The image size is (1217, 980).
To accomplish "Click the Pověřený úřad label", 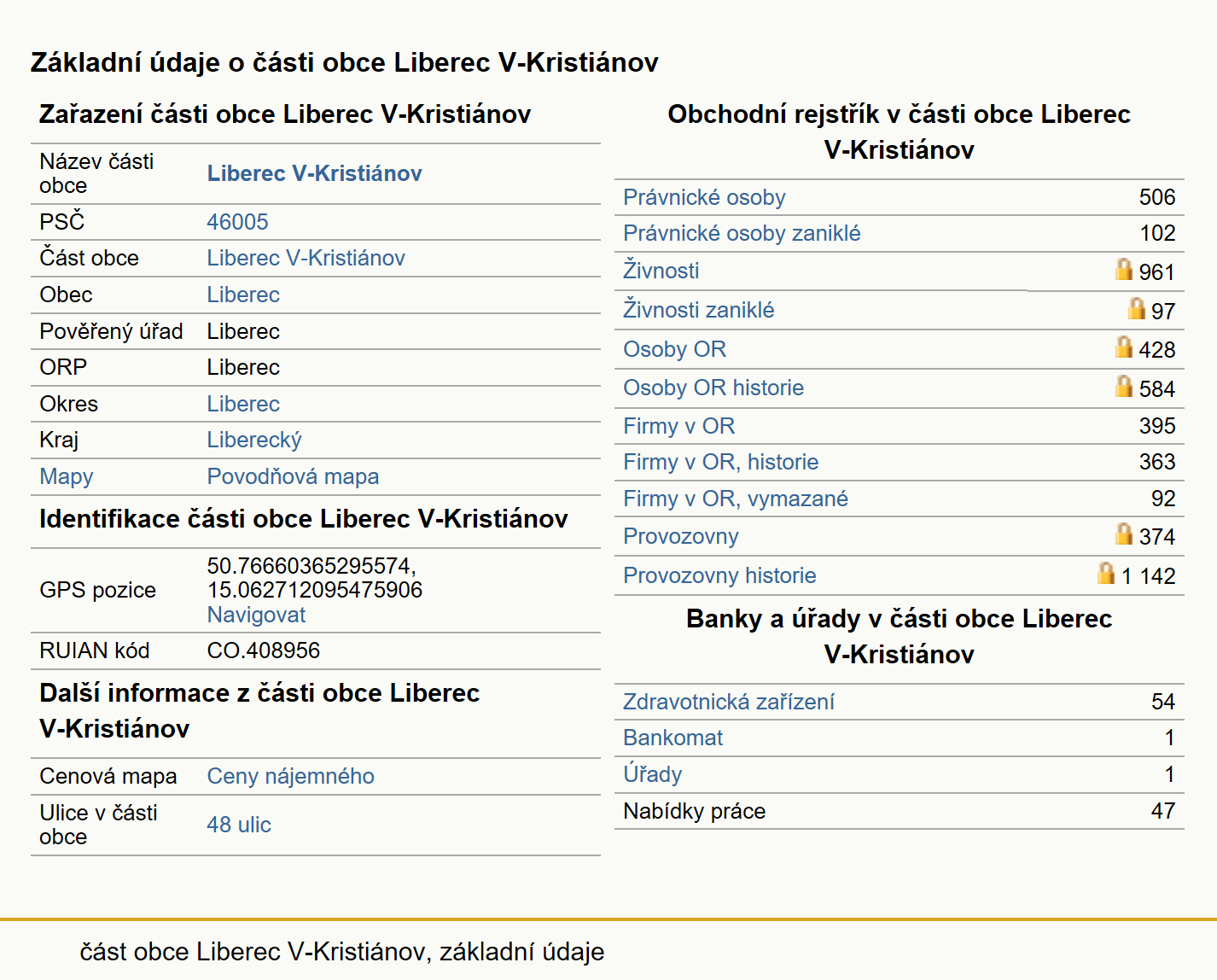I will tap(111, 331).
